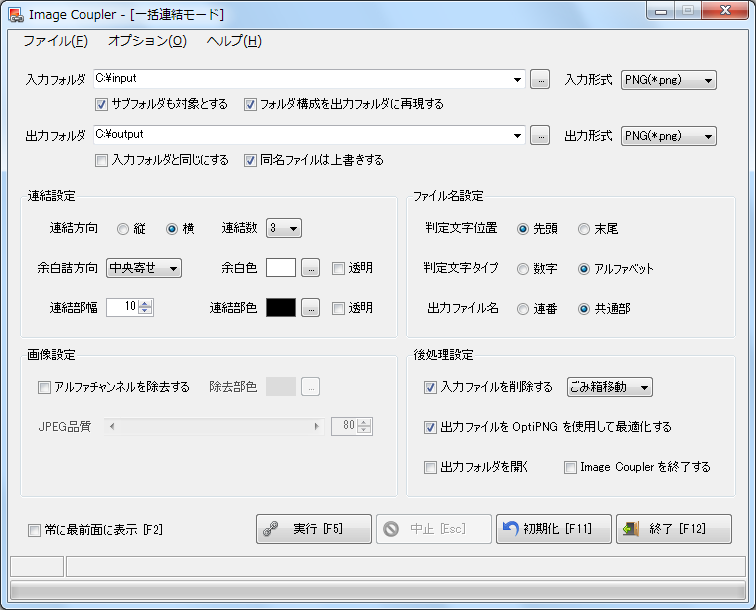Click the 初期化 [F11] reset button
Image resolution: width=756 pixels, height=610 pixels.
pyautogui.click(x=553, y=529)
